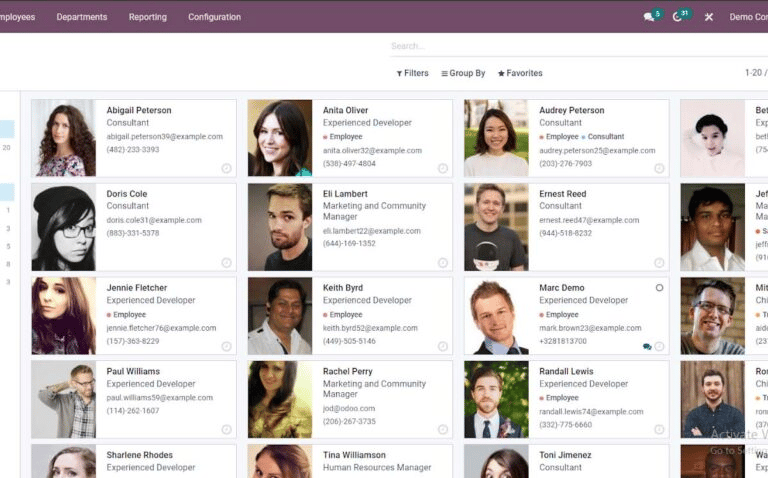Click activity clock on Audrey Peterson card
The height and width of the screenshot is (478, 768).
(659, 168)
